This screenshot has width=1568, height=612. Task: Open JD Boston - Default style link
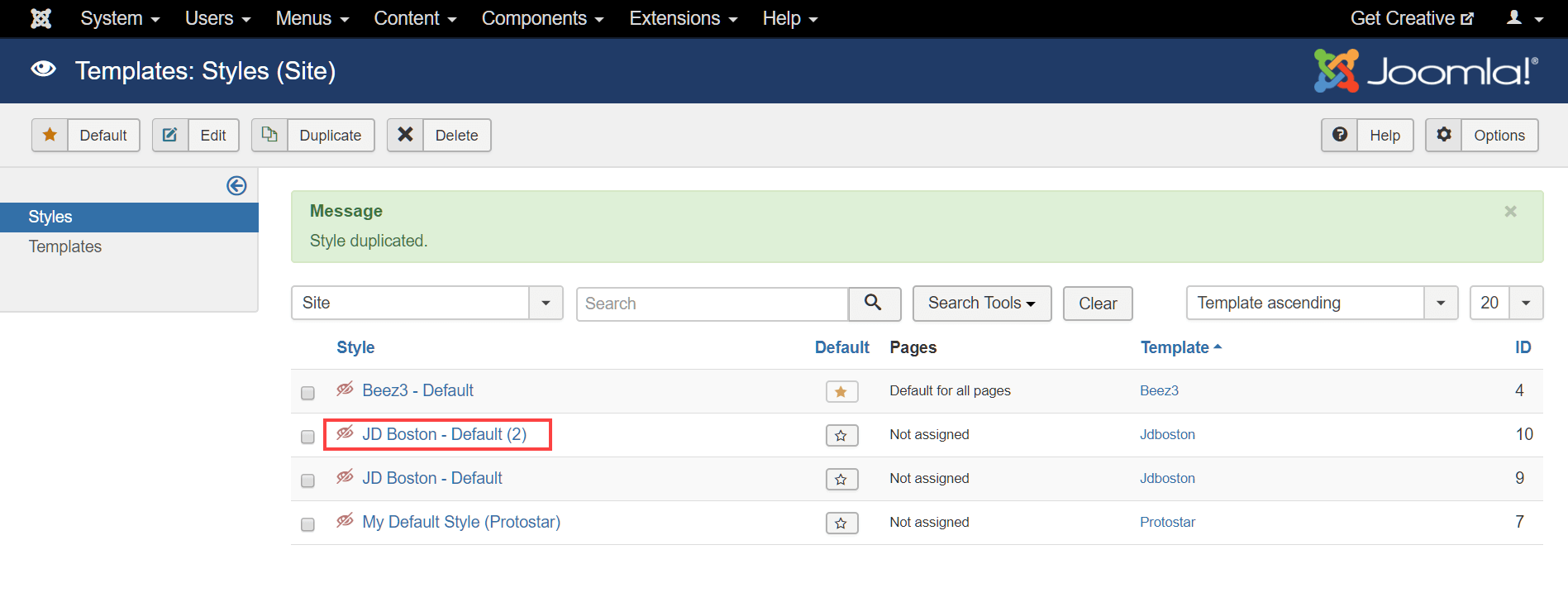tap(431, 478)
